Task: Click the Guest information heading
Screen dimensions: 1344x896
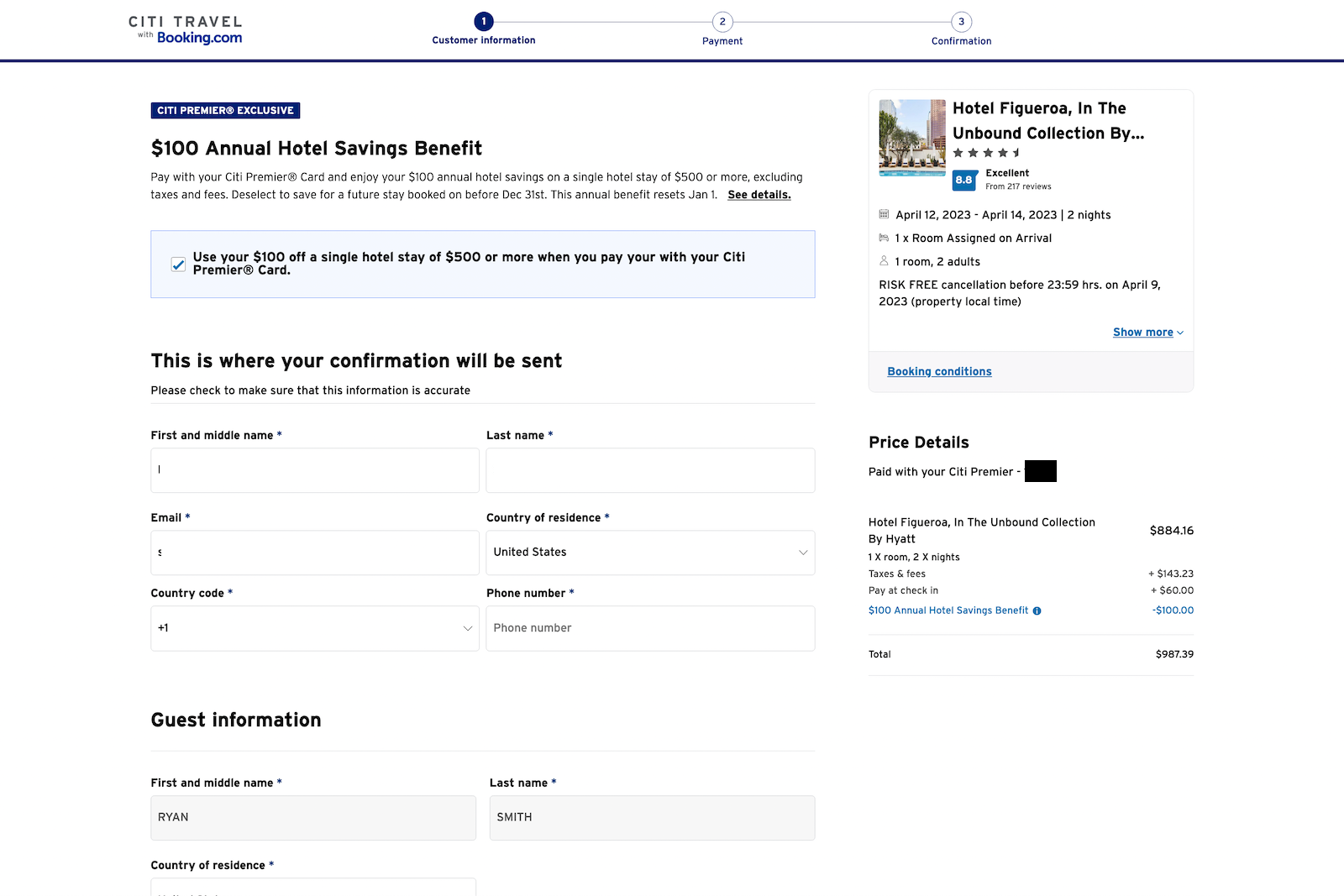Action: click(x=236, y=720)
